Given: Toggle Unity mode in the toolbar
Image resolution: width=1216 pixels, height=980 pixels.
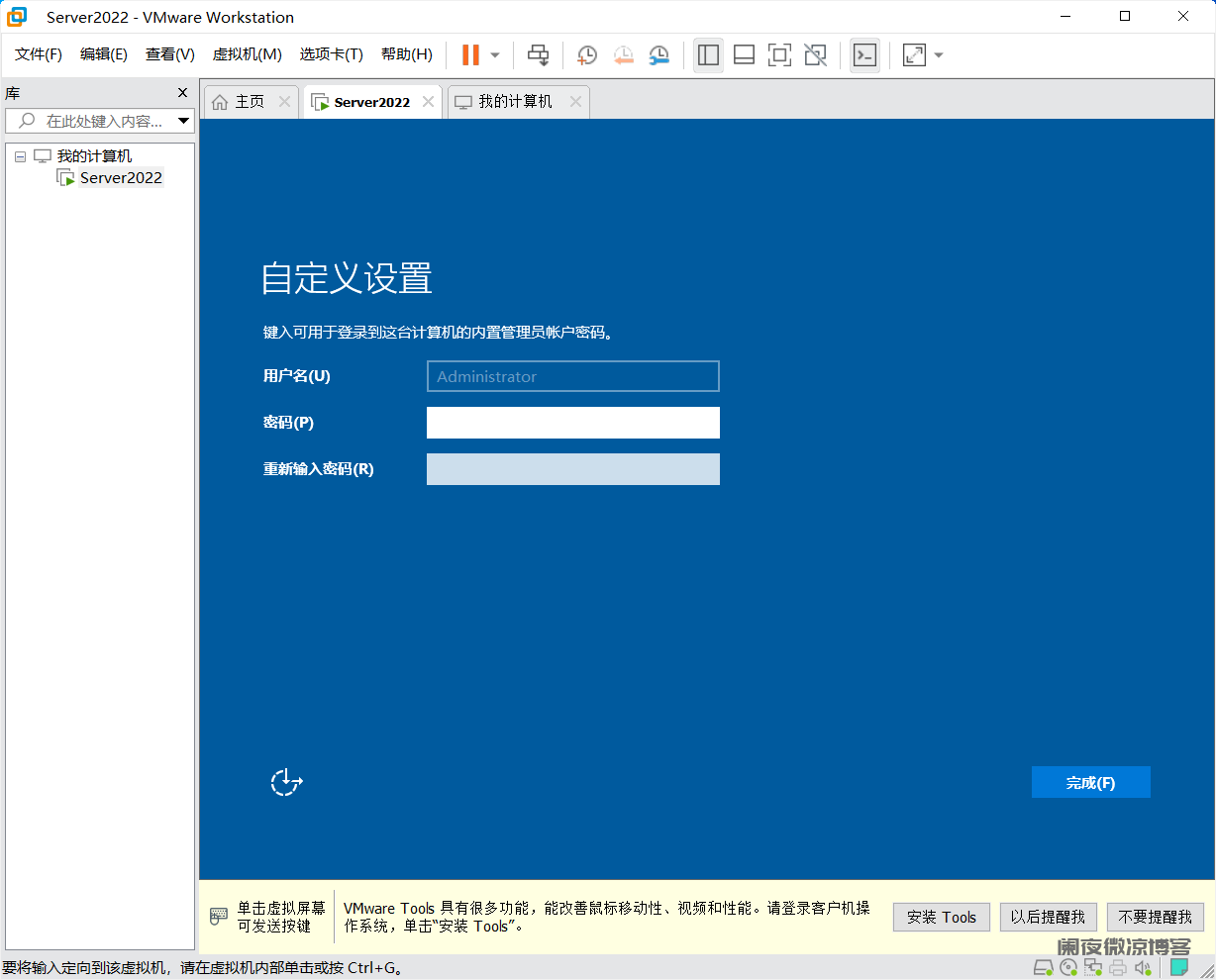Looking at the screenshot, I should click(814, 55).
